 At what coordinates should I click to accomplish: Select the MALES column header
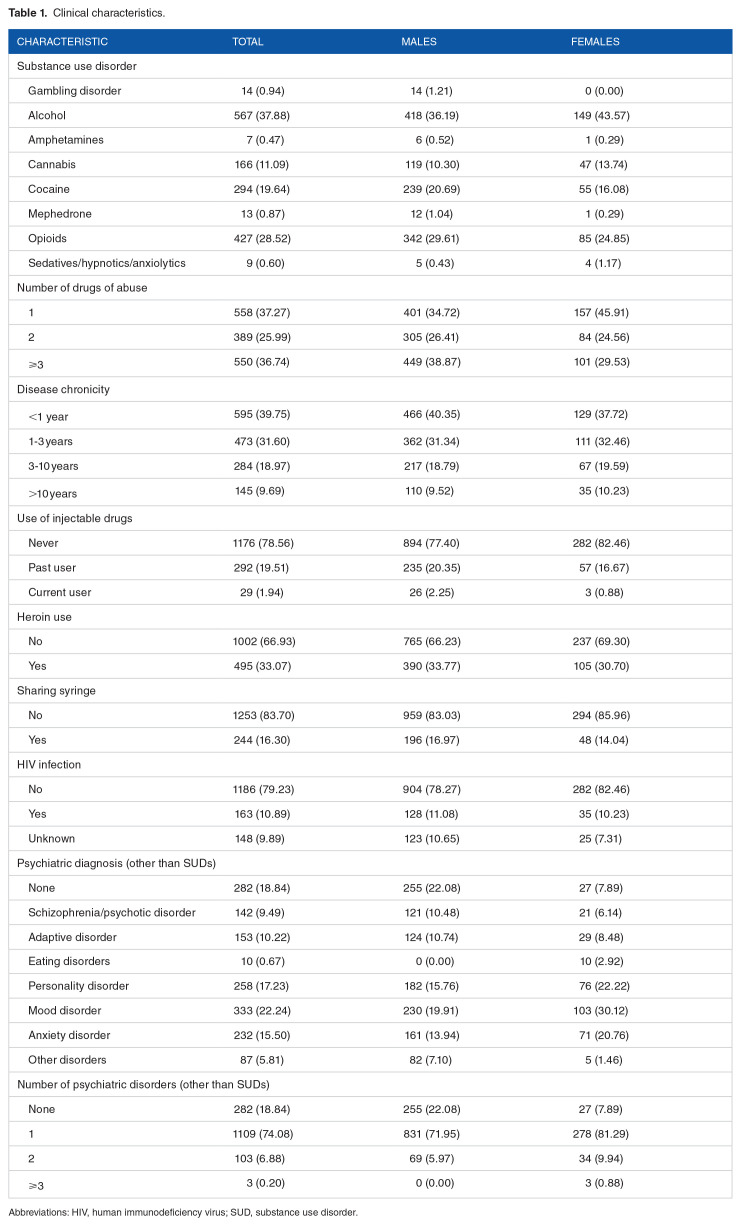(419, 42)
